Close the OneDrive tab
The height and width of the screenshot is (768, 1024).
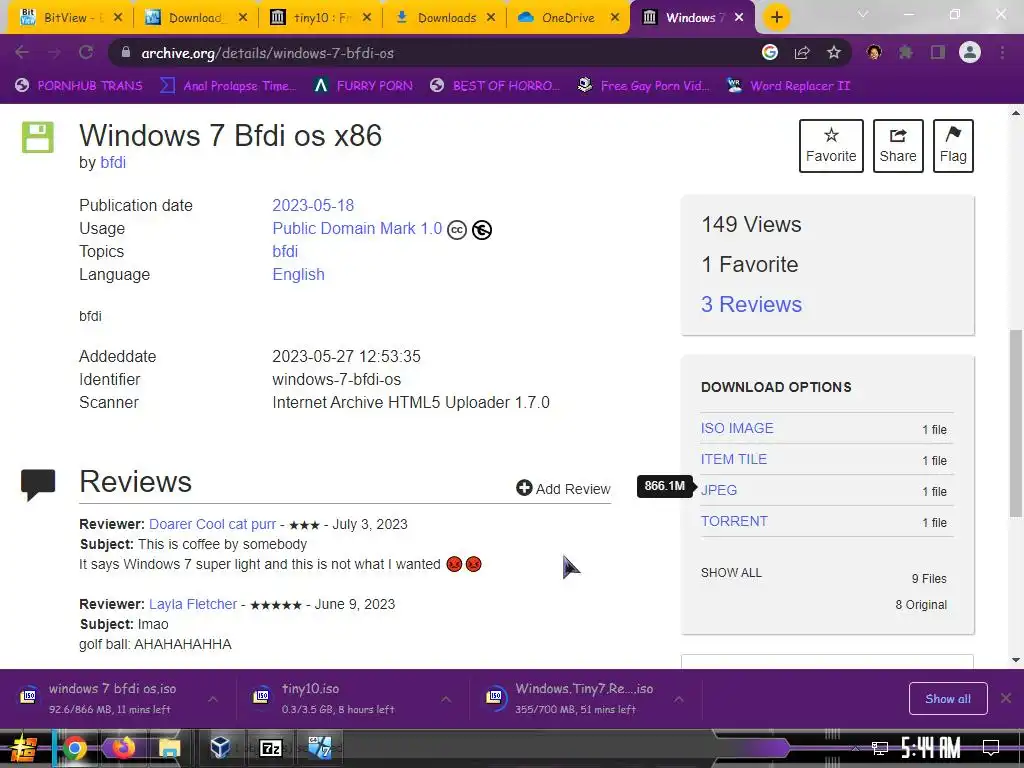click(615, 18)
